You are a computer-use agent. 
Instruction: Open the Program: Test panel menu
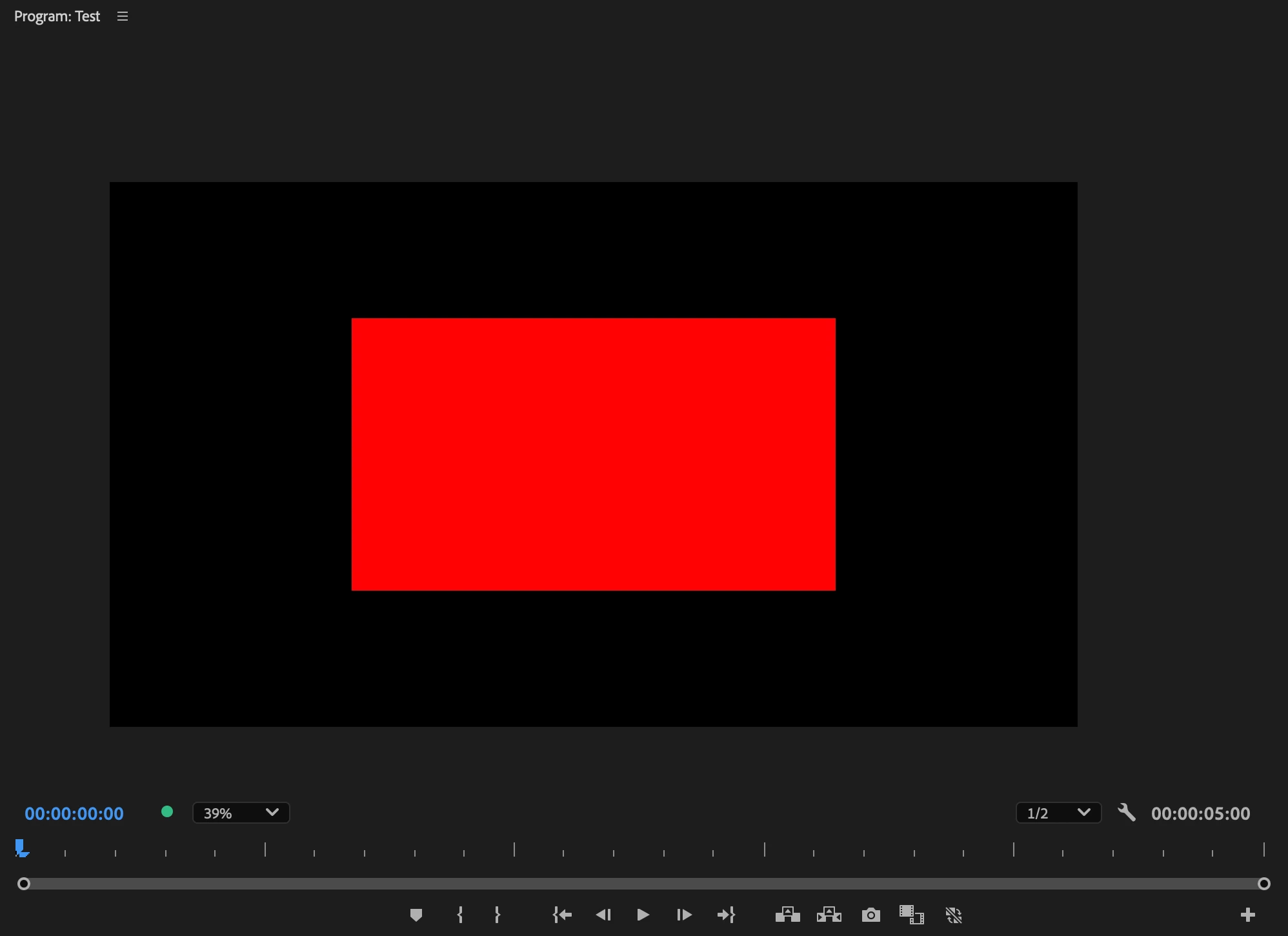pos(123,17)
